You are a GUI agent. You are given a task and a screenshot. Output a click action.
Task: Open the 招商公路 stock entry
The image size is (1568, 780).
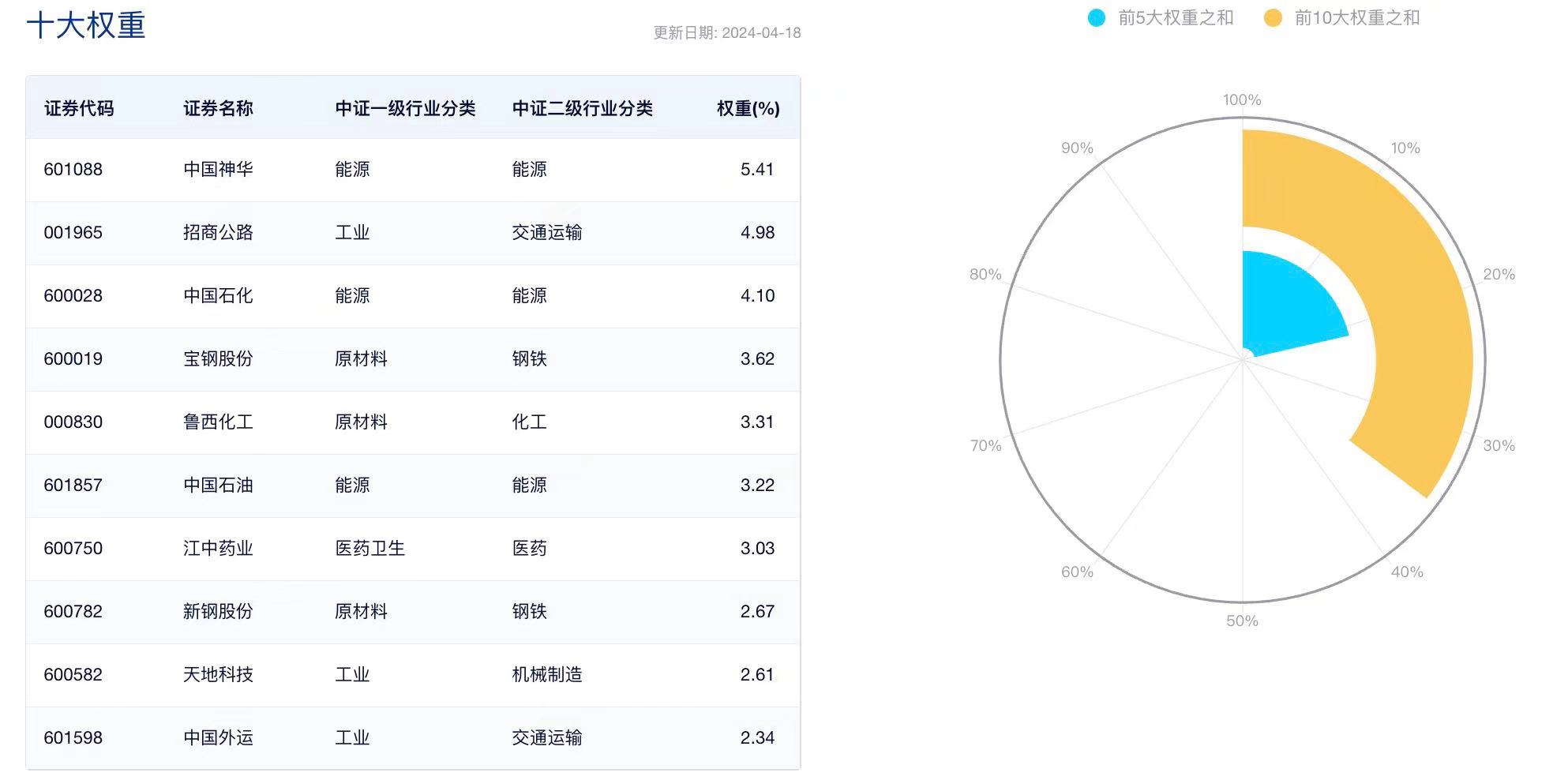click(219, 232)
